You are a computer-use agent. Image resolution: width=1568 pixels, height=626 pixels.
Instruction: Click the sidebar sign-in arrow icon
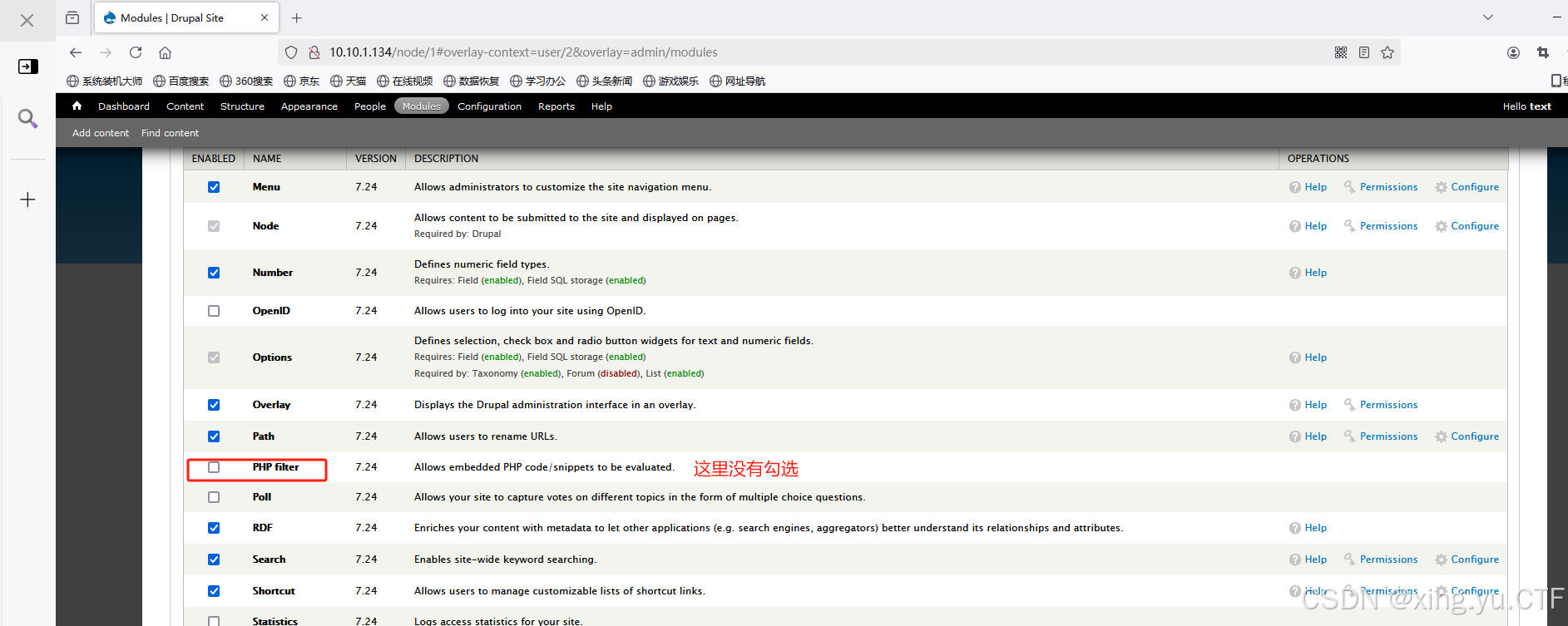[27, 67]
